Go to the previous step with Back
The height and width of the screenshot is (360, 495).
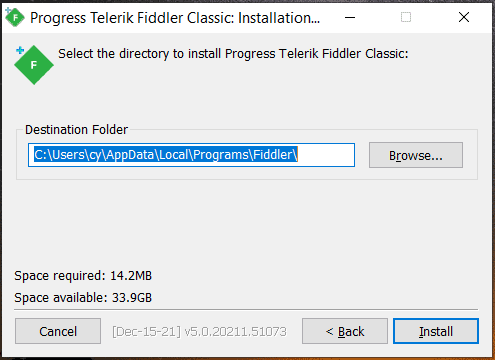click(345, 331)
